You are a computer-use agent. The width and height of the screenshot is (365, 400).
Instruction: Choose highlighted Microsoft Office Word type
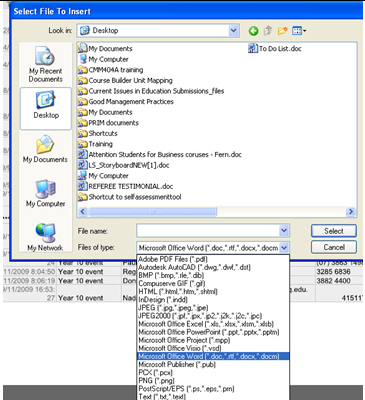[213, 356]
